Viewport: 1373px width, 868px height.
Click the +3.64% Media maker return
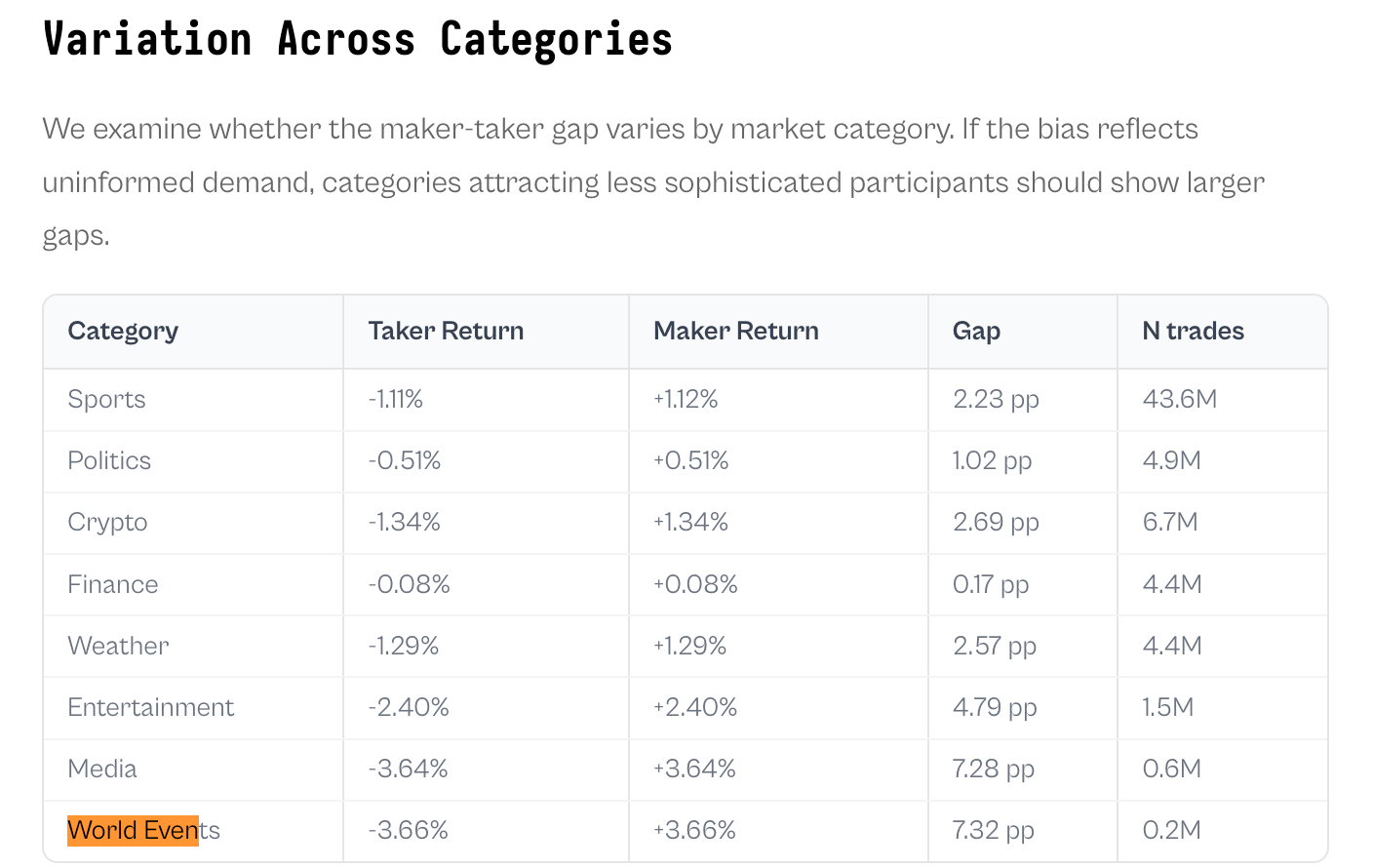[694, 769]
